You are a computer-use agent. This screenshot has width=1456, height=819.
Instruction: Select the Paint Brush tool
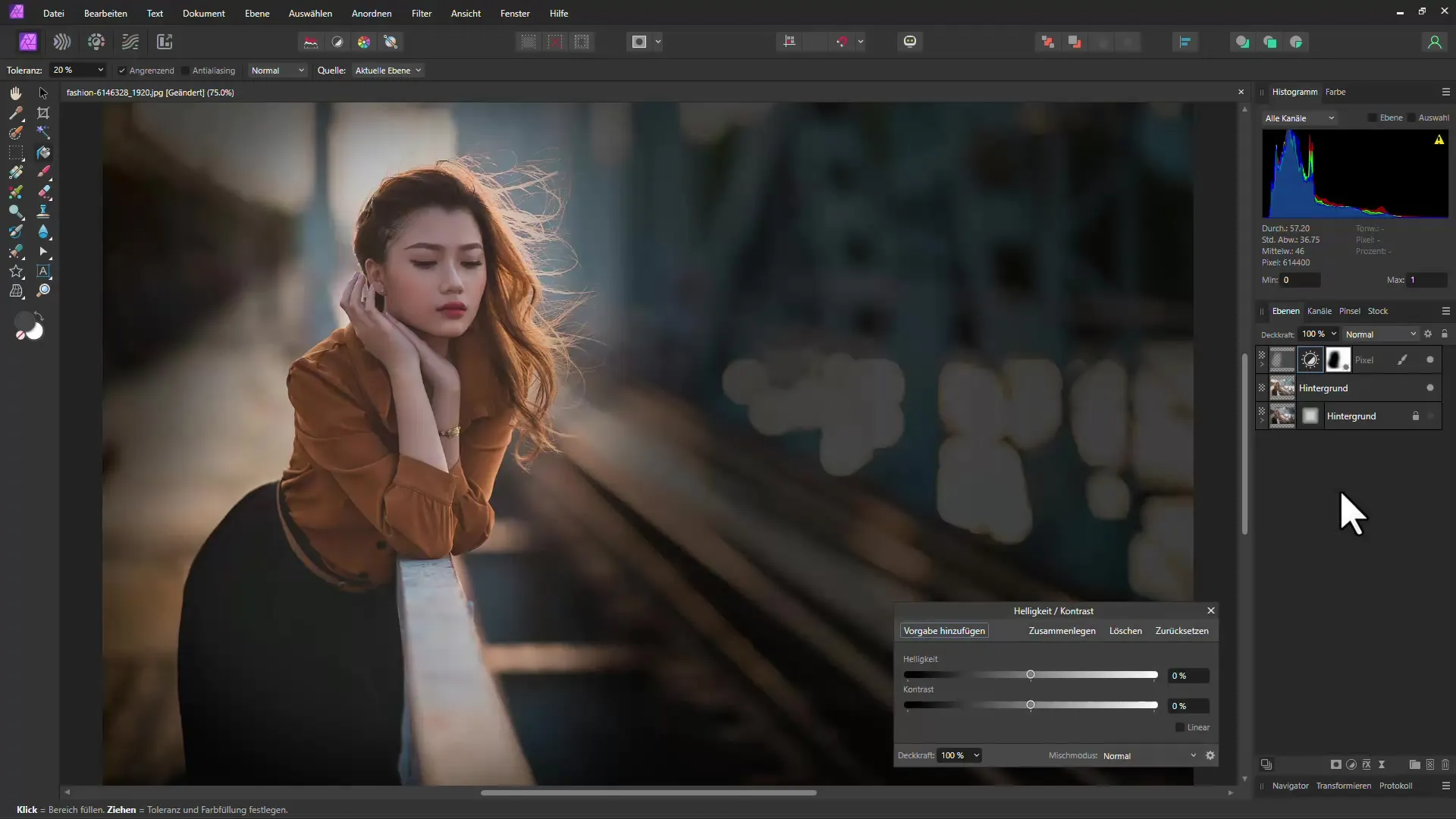[43, 172]
